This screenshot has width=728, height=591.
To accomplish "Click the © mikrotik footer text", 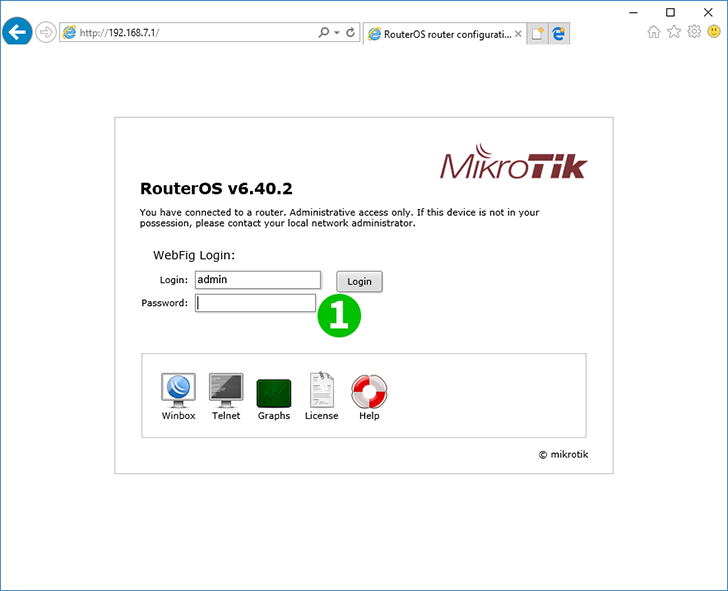I will (563, 455).
